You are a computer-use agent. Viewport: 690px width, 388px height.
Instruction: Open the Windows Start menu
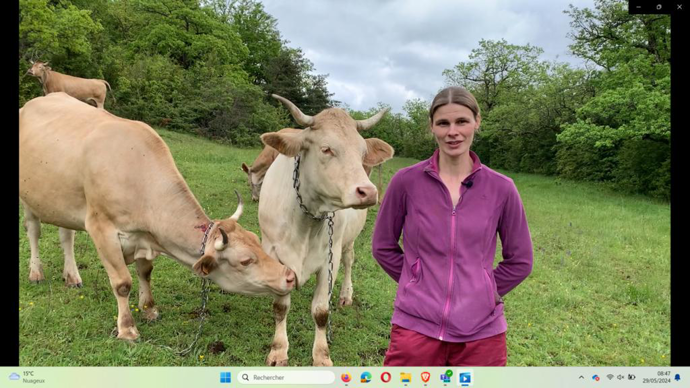click(x=225, y=377)
